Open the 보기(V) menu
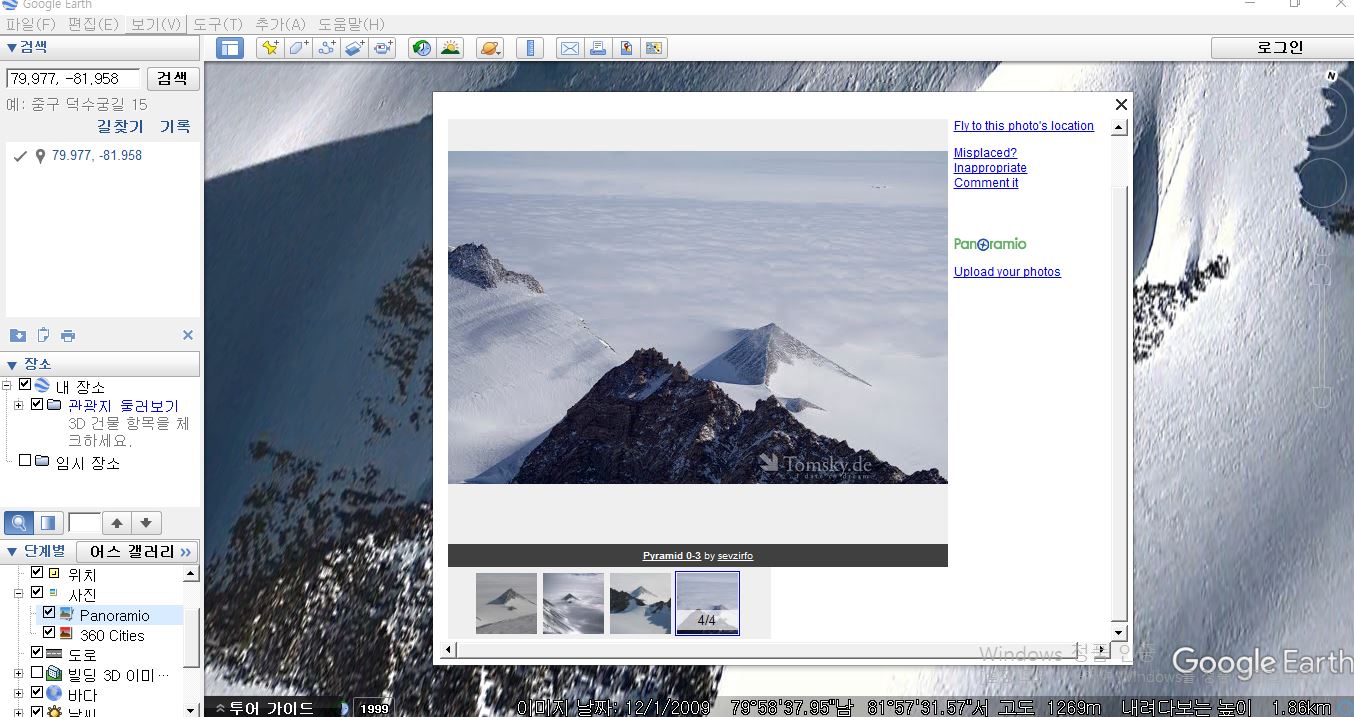This screenshot has width=1354, height=717. coord(156,24)
